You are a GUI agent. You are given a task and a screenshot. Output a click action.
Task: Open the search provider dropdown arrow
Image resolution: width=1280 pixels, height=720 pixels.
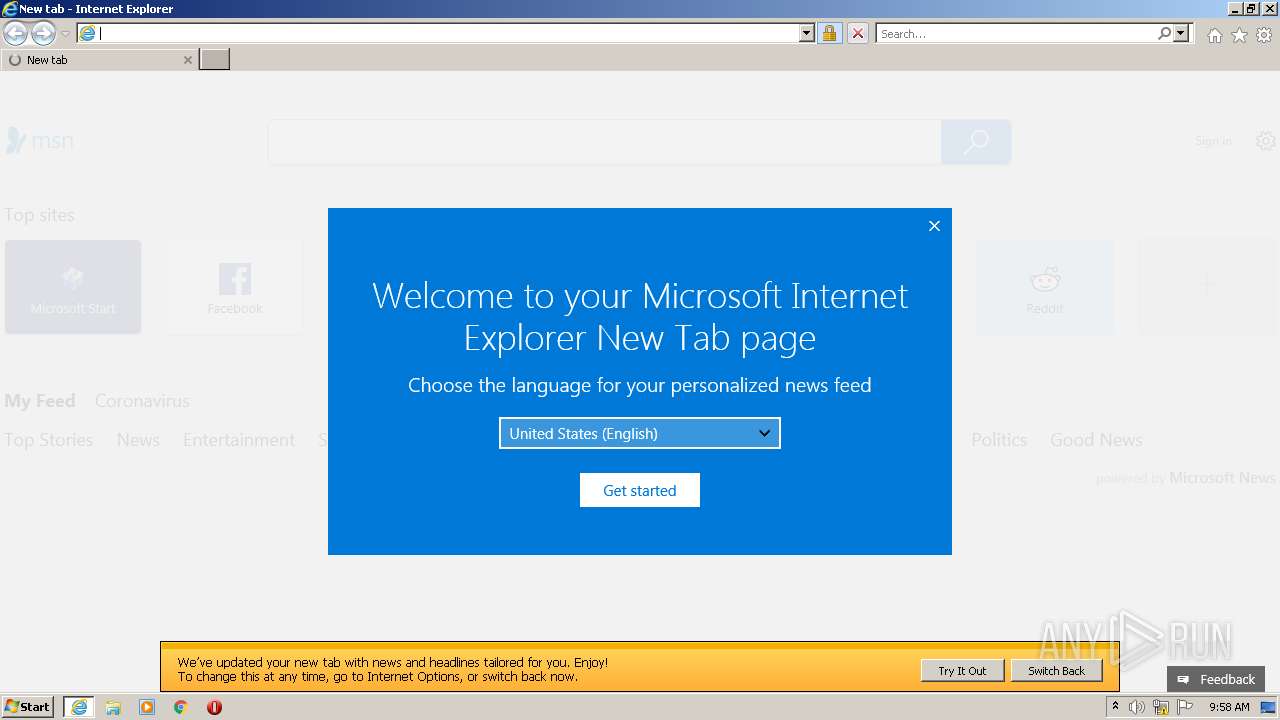[1181, 33]
